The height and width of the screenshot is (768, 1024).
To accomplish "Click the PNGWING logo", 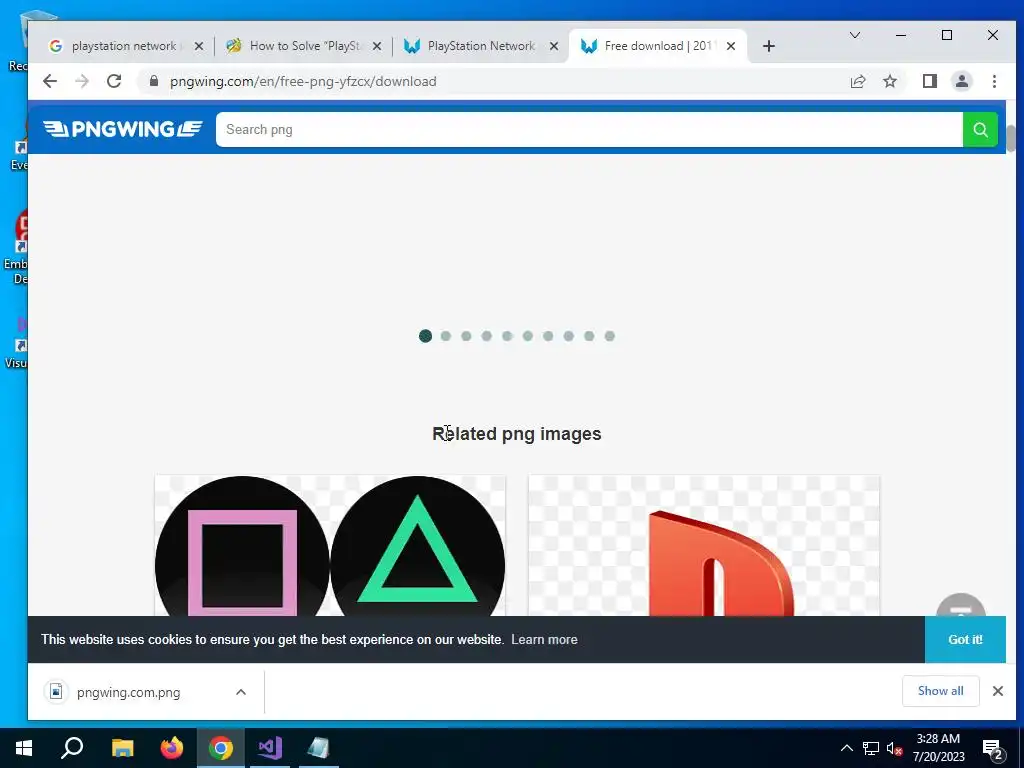I will [123, 129].
